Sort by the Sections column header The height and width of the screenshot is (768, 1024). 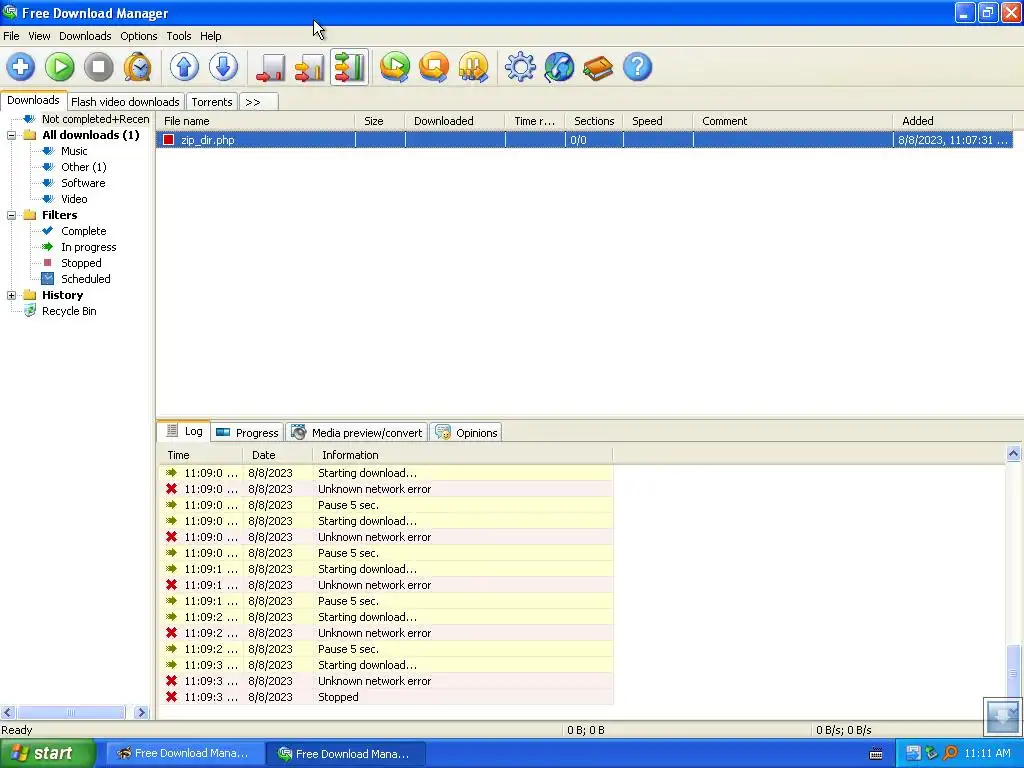(594, 121)
